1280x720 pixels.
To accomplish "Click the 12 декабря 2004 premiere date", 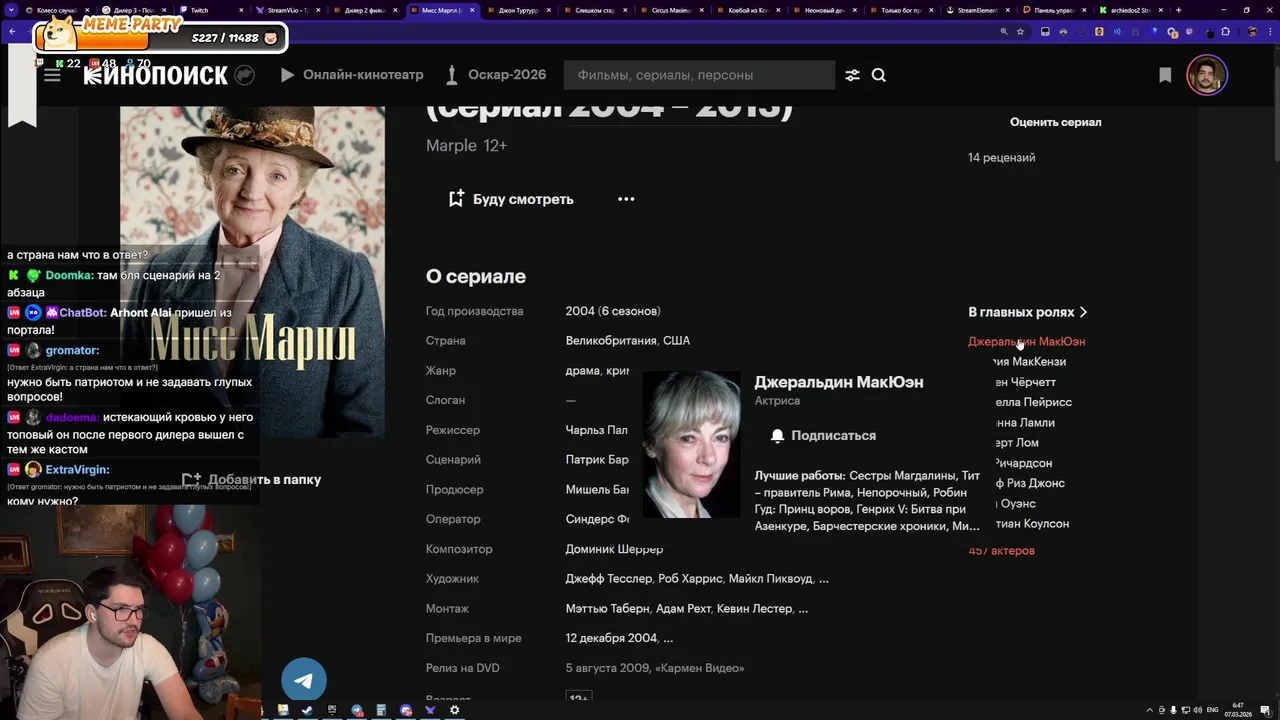I will pos(611,638).
